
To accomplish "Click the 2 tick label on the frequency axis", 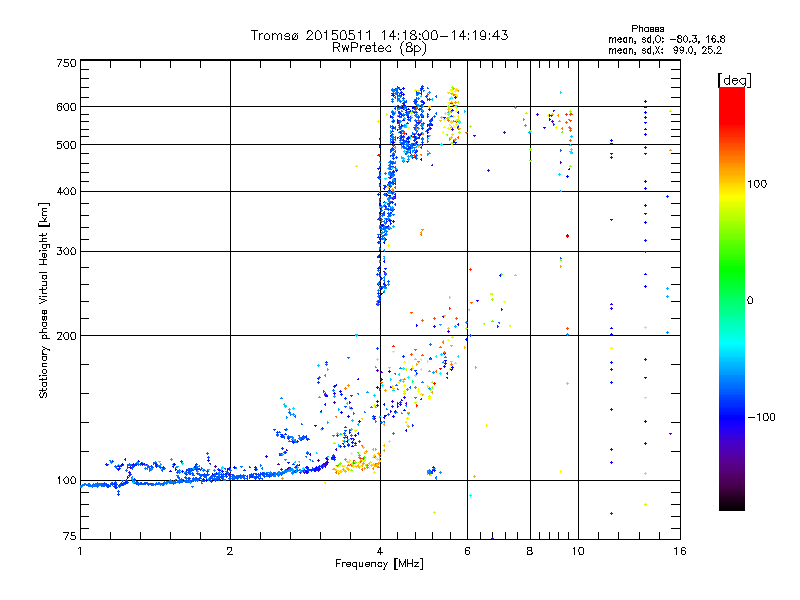I will point(230,551).
